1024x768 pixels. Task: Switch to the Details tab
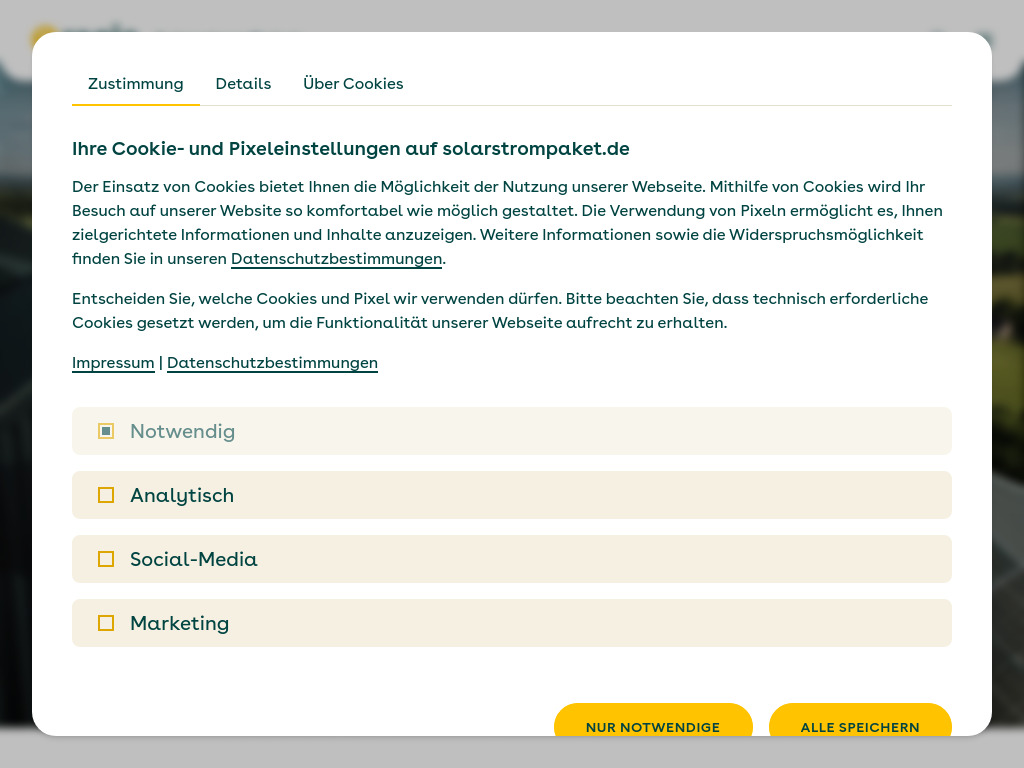(243, 84)
